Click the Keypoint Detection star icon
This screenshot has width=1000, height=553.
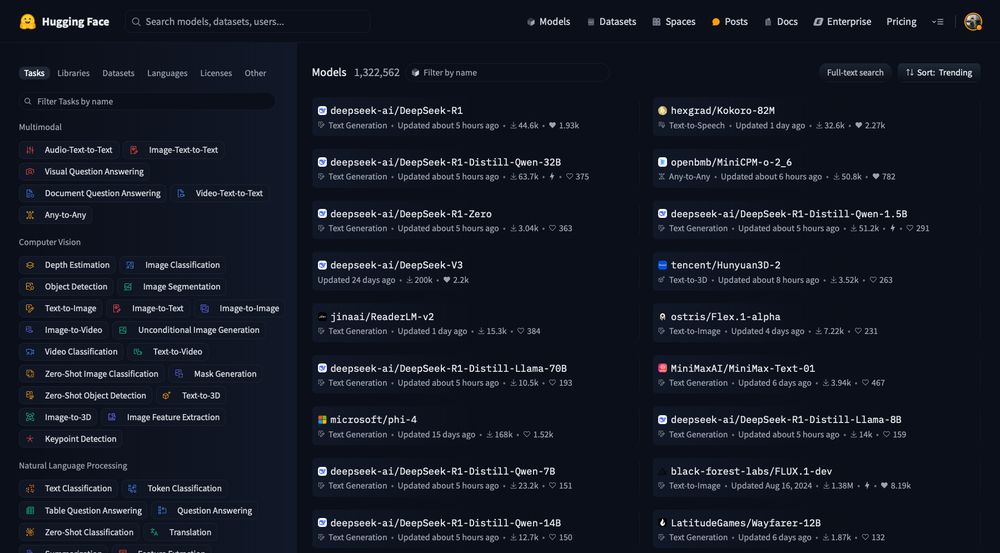[x=30, y=439]
